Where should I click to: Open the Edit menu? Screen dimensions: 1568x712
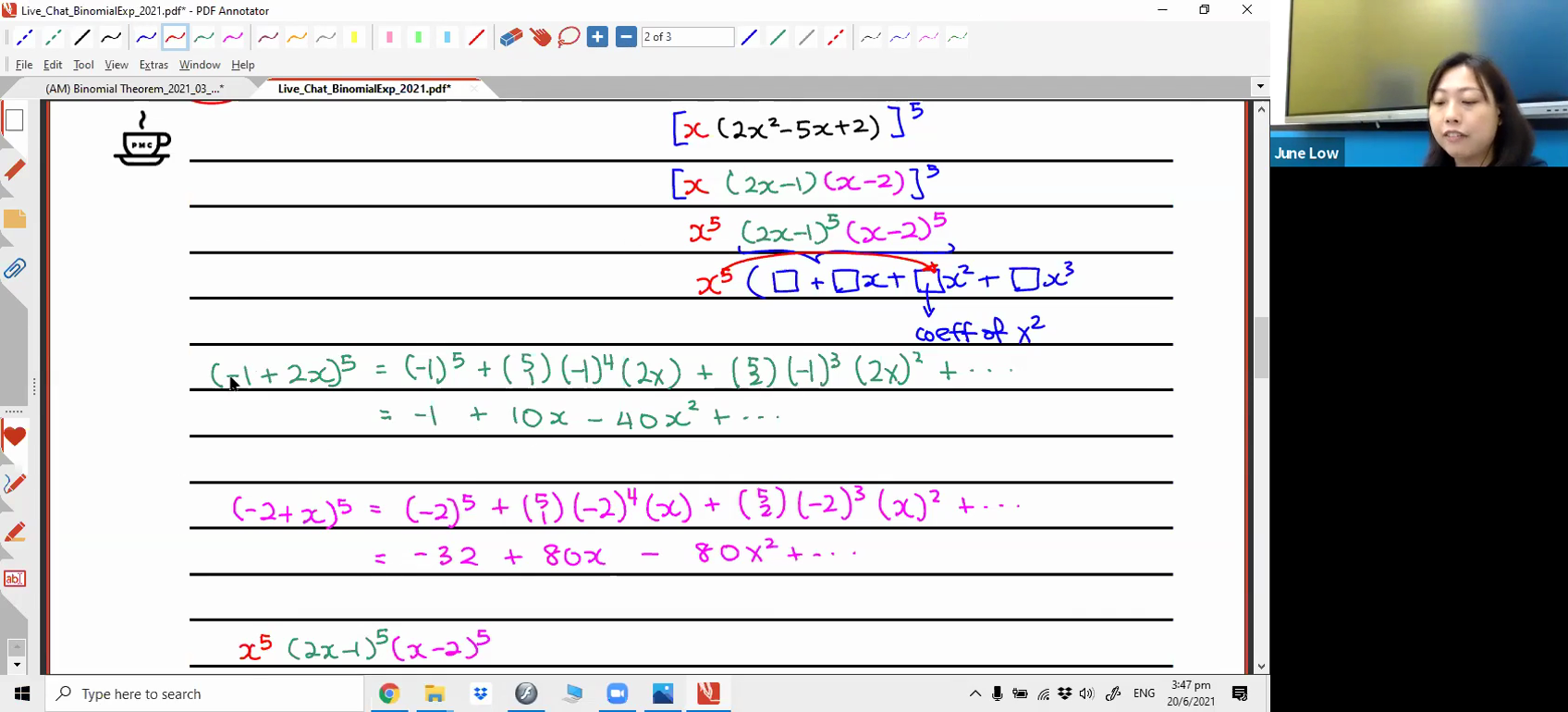tap(53, 65)
